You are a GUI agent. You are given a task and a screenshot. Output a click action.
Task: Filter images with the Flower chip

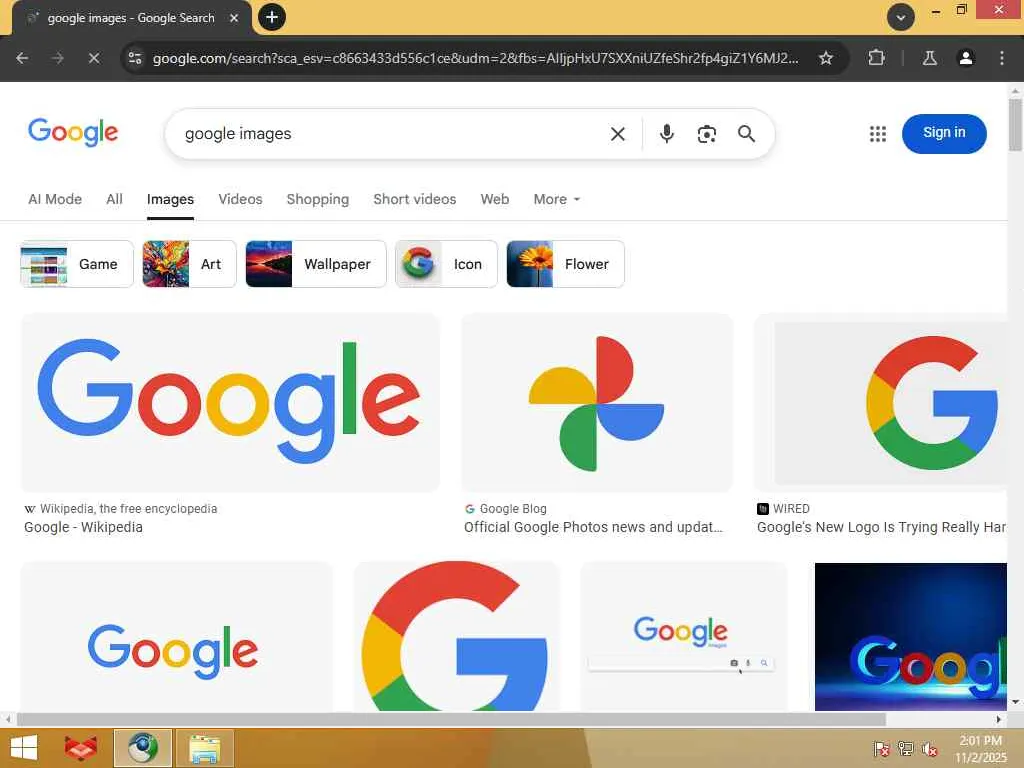[566, 264]
